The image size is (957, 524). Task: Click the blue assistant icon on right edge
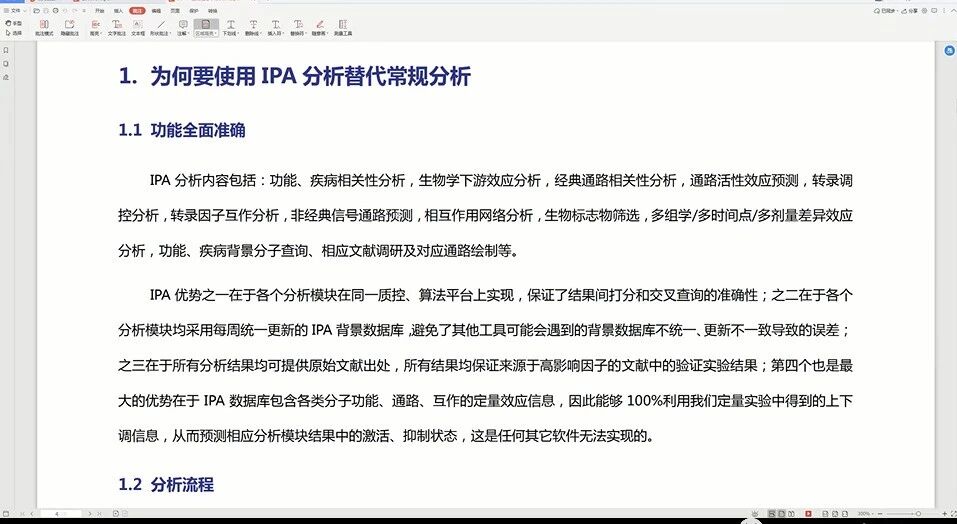[950, 51]
